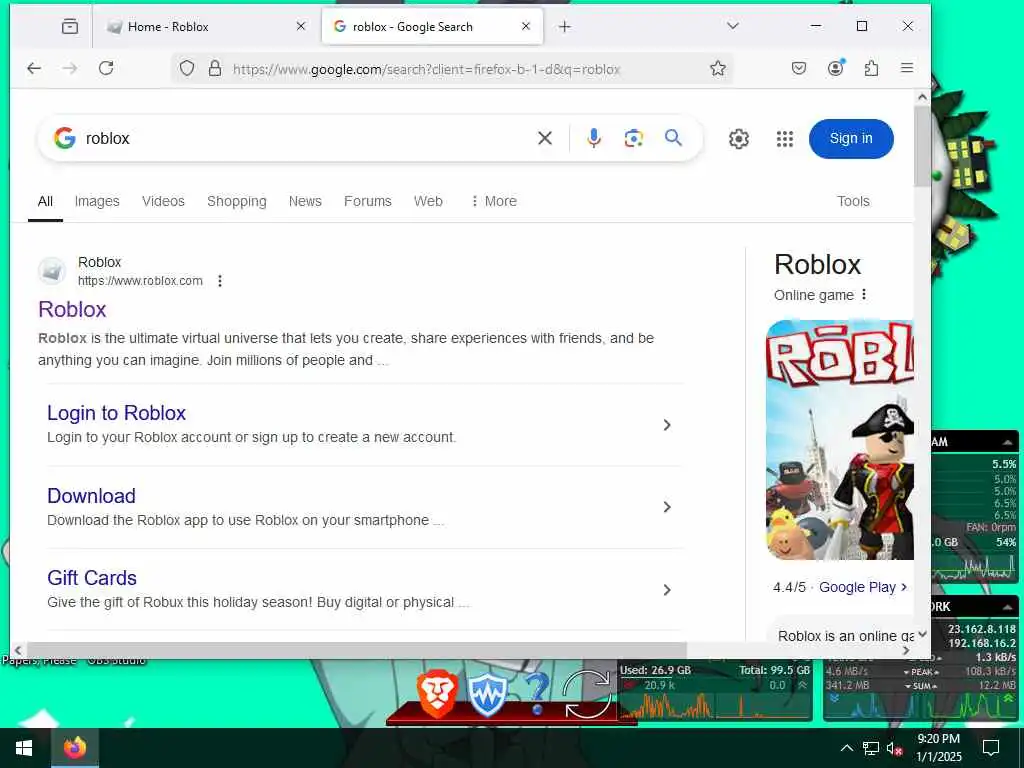Open the three-dot menu beside roblox.com URL
1024x768 pixels.
click(x=220, y=281)
